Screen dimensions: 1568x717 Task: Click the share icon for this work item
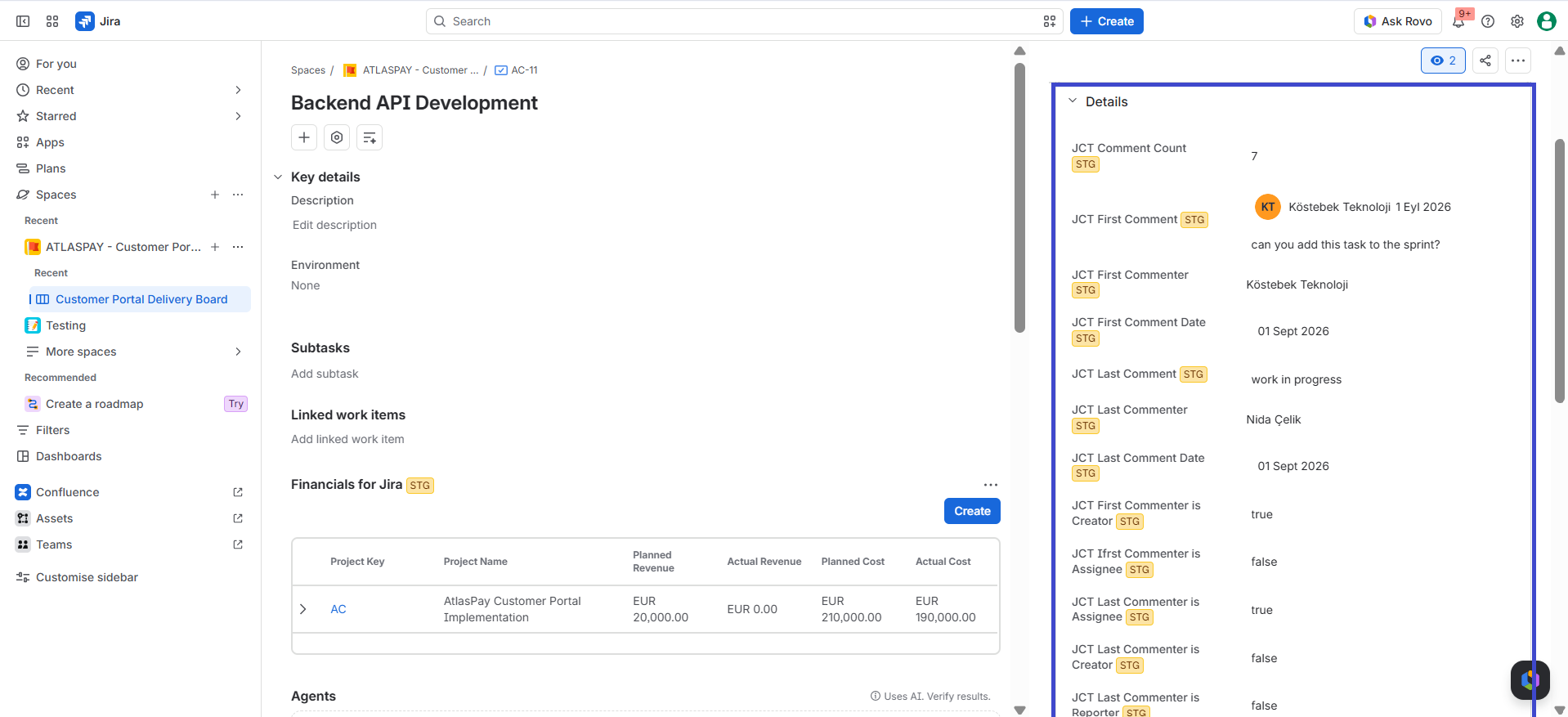click(x=1485, y=60)
